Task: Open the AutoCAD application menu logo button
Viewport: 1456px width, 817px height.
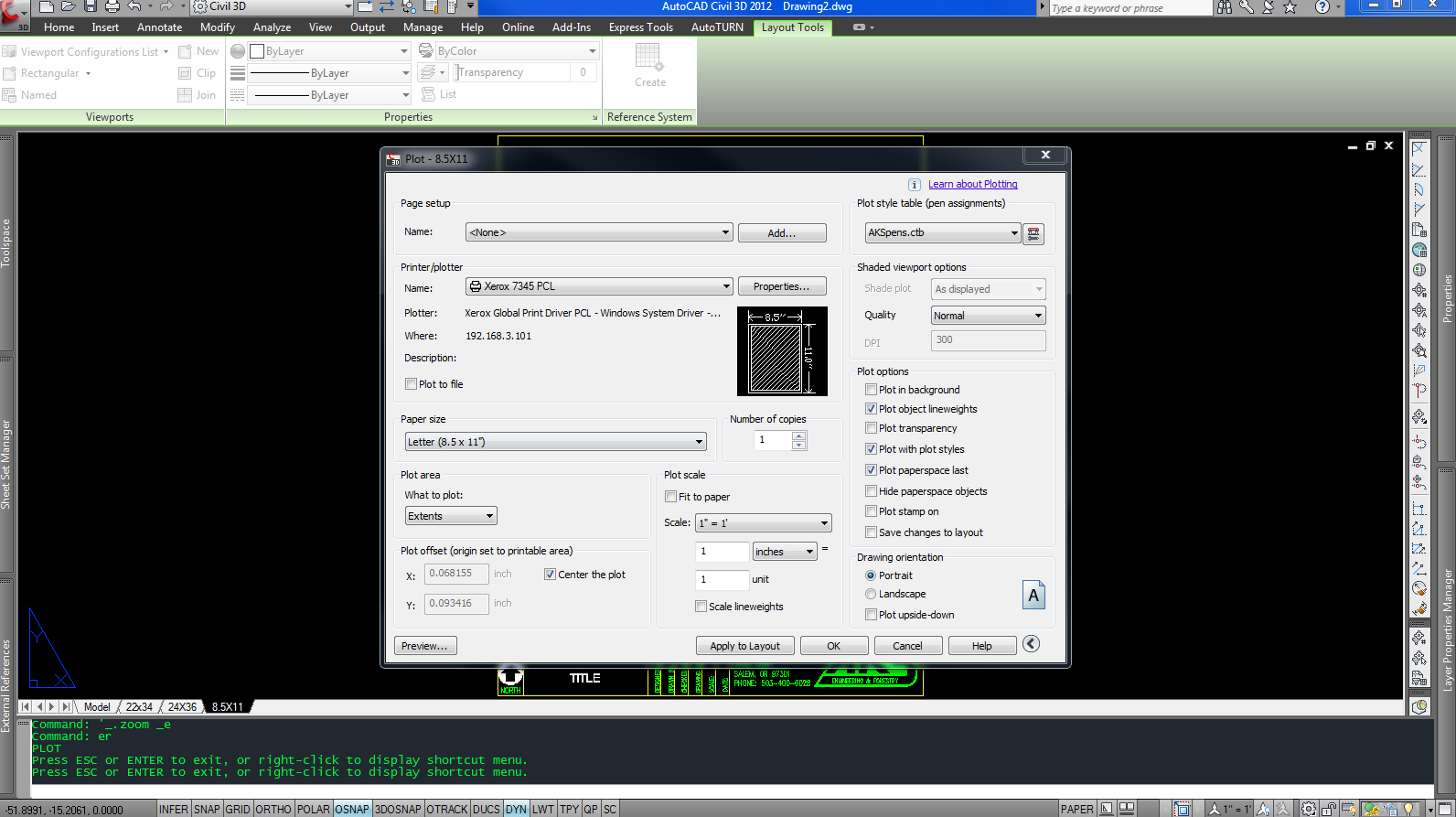Action: (14, 15)
